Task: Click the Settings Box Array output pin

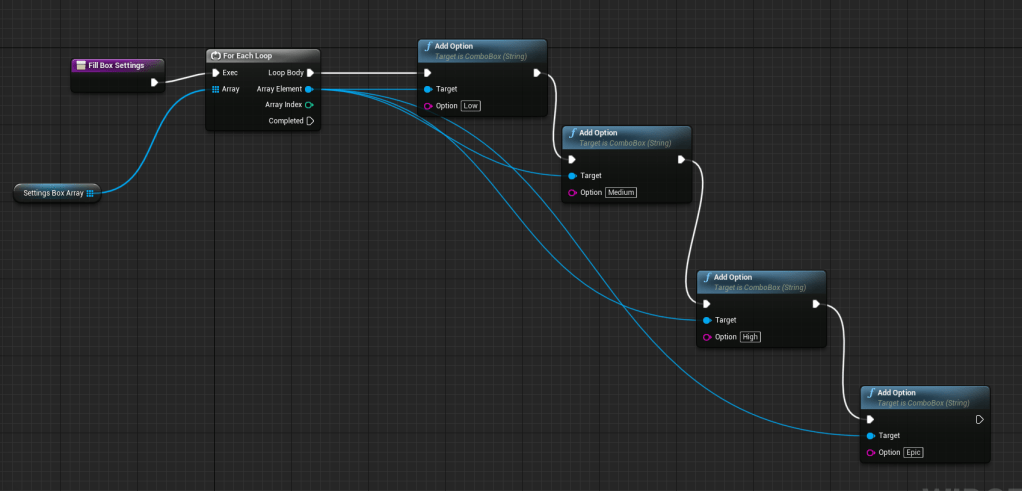Action: [90, 193]
